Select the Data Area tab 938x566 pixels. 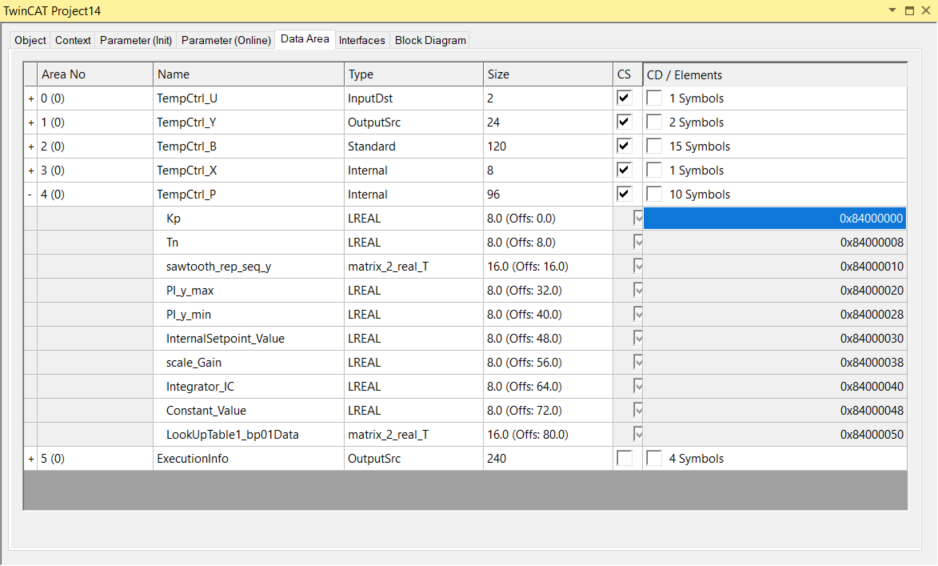coord(304,39)
